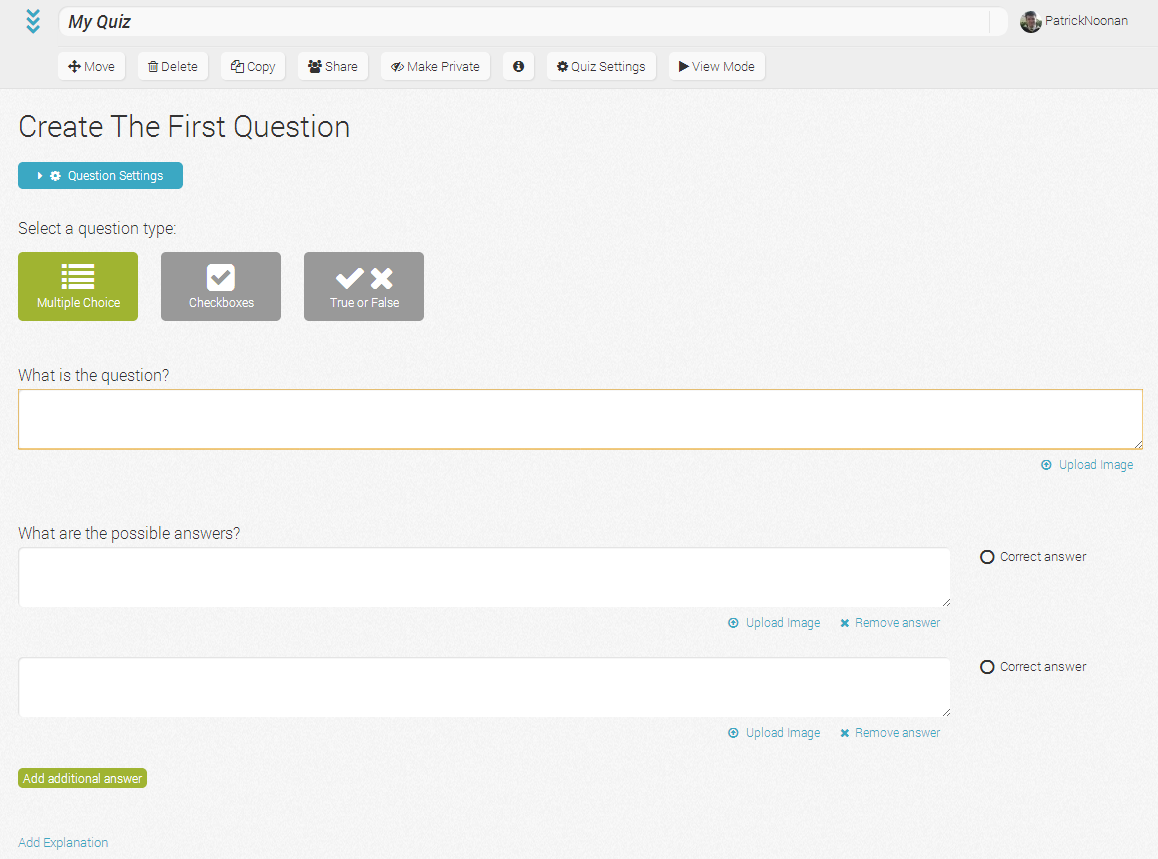Click the question text input area
The height and width of the screenshot is (859, 1158).
click(x=580, y=419)
